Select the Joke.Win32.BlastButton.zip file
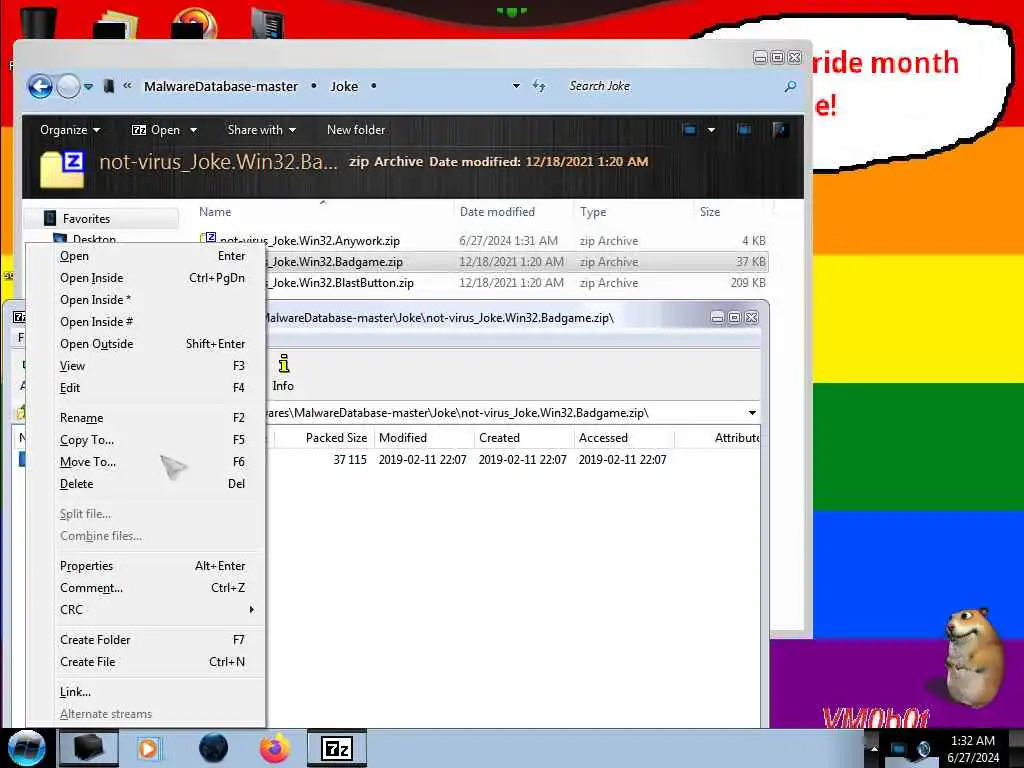Screen dimensions: 1024x768 [x=342, y=283]
